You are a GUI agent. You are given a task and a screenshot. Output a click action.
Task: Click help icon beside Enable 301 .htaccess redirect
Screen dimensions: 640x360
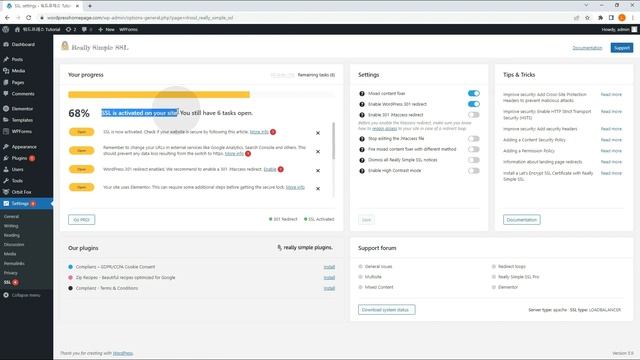pos(362,115)
